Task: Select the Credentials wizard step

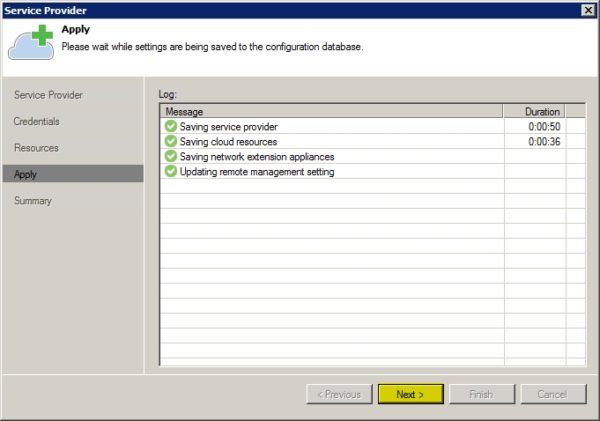Action: pos(36,121)
